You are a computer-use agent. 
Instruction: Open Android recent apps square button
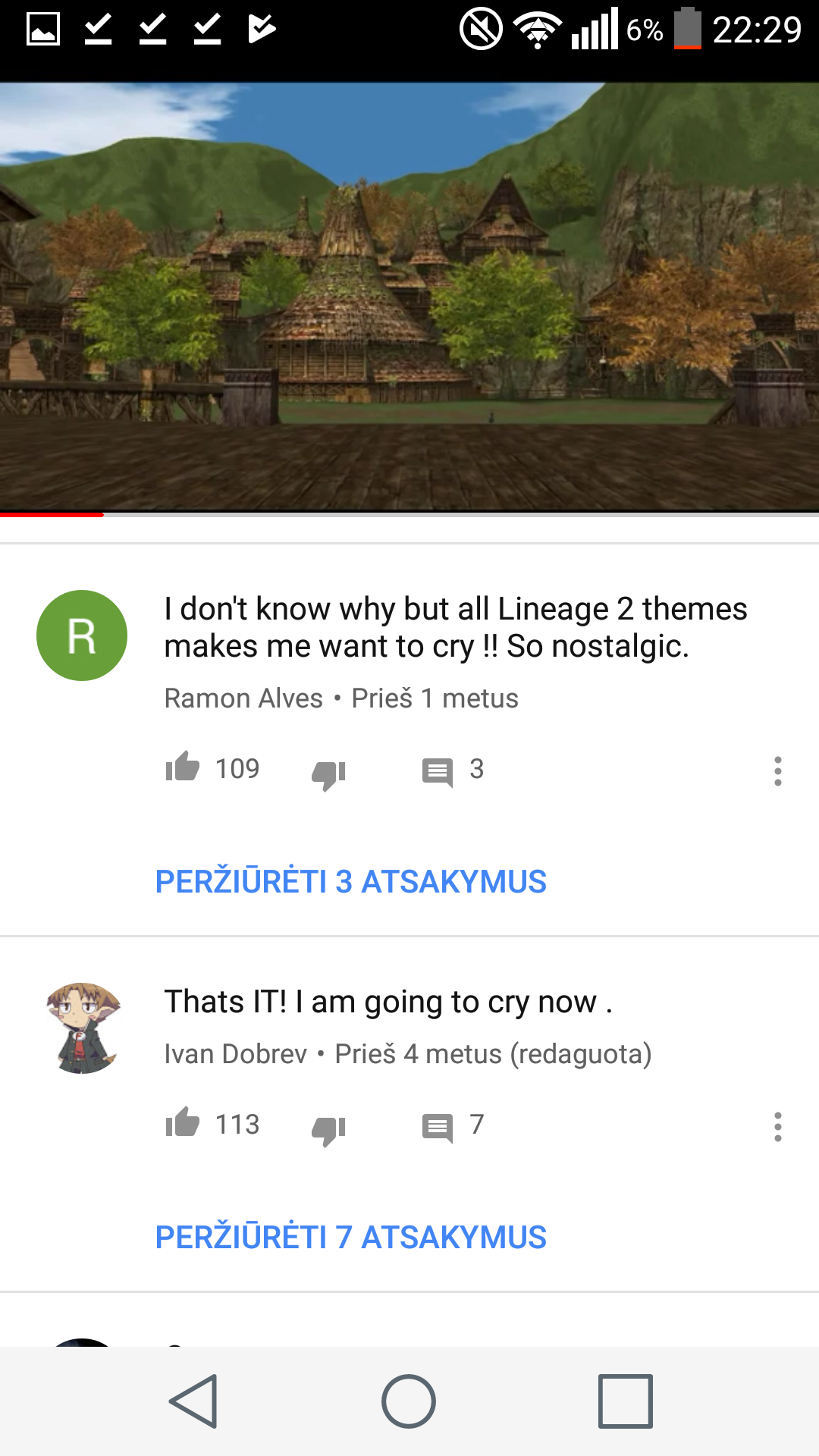pos(626,1401)
